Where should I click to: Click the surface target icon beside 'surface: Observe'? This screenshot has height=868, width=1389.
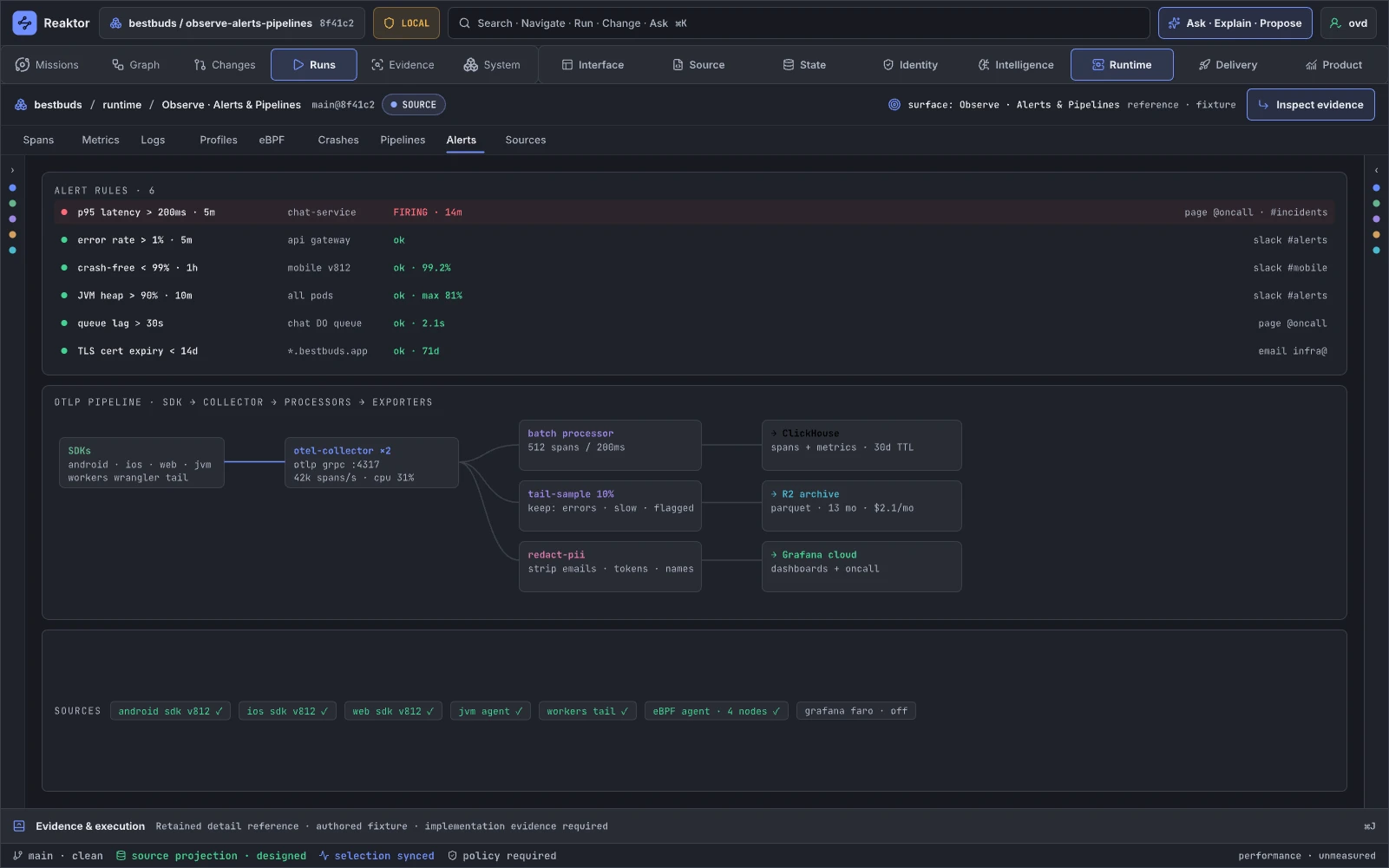pos(894,105)
